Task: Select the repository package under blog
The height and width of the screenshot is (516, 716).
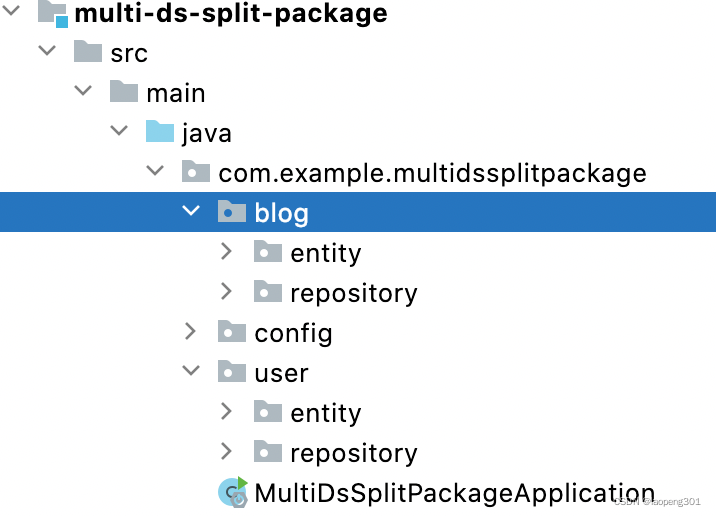Action: 353,293
